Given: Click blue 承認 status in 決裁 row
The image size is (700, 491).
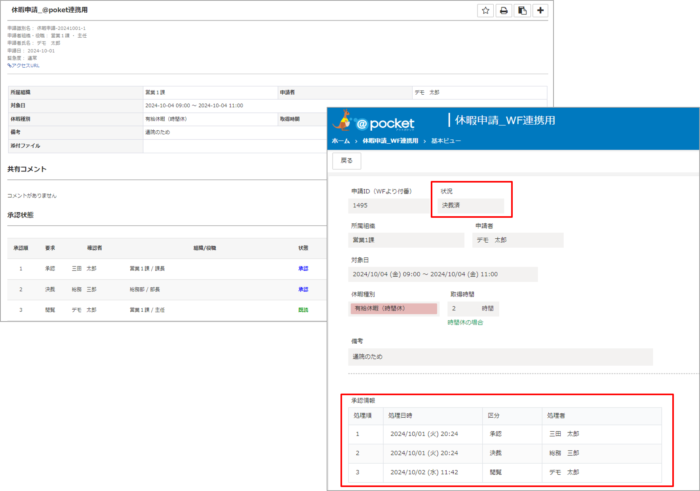Looking at the screenshot, I should pyautogui.click(x=303, y=290).
